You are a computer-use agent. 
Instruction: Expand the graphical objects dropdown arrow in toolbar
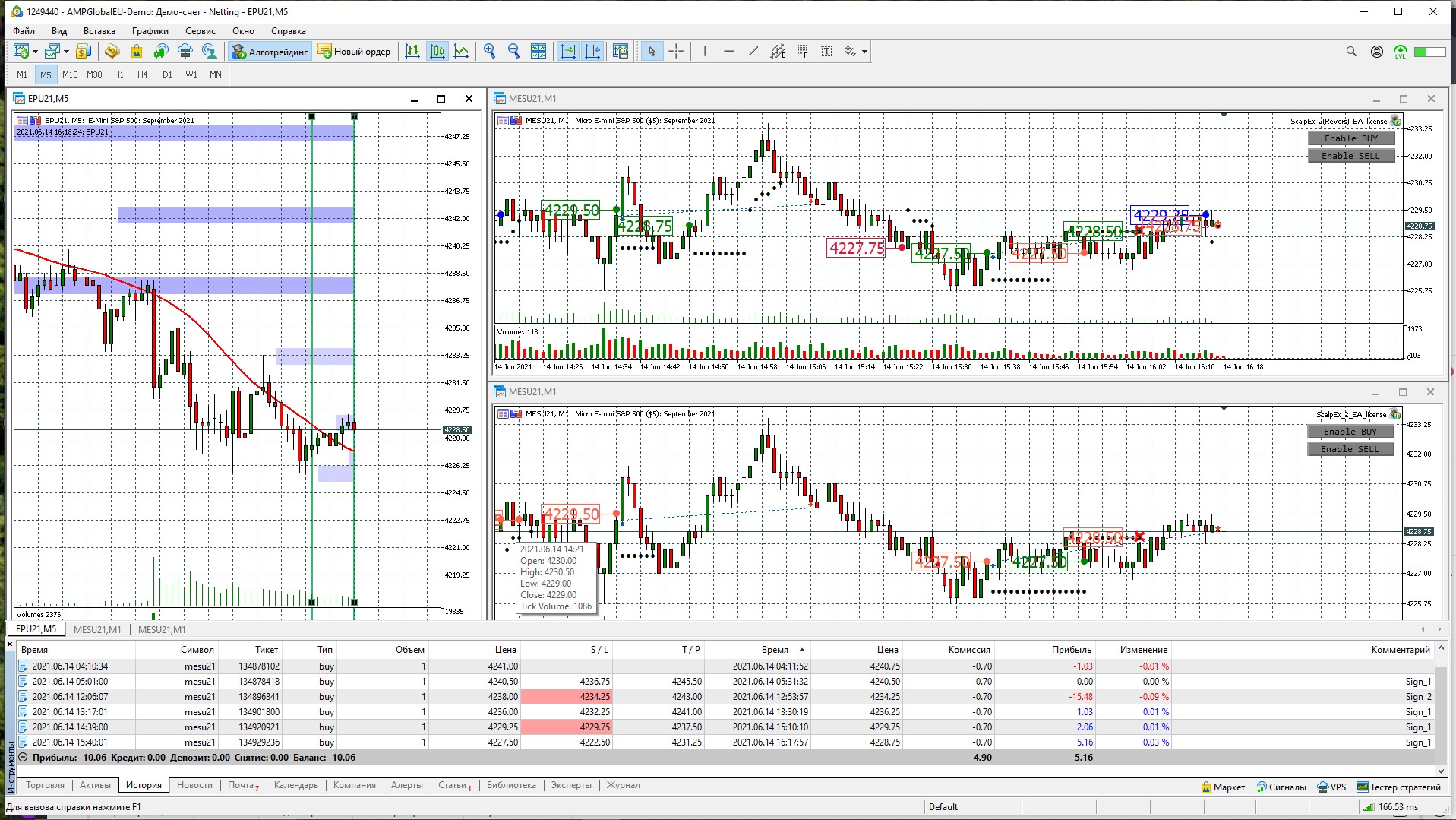(x=864, y=52)
